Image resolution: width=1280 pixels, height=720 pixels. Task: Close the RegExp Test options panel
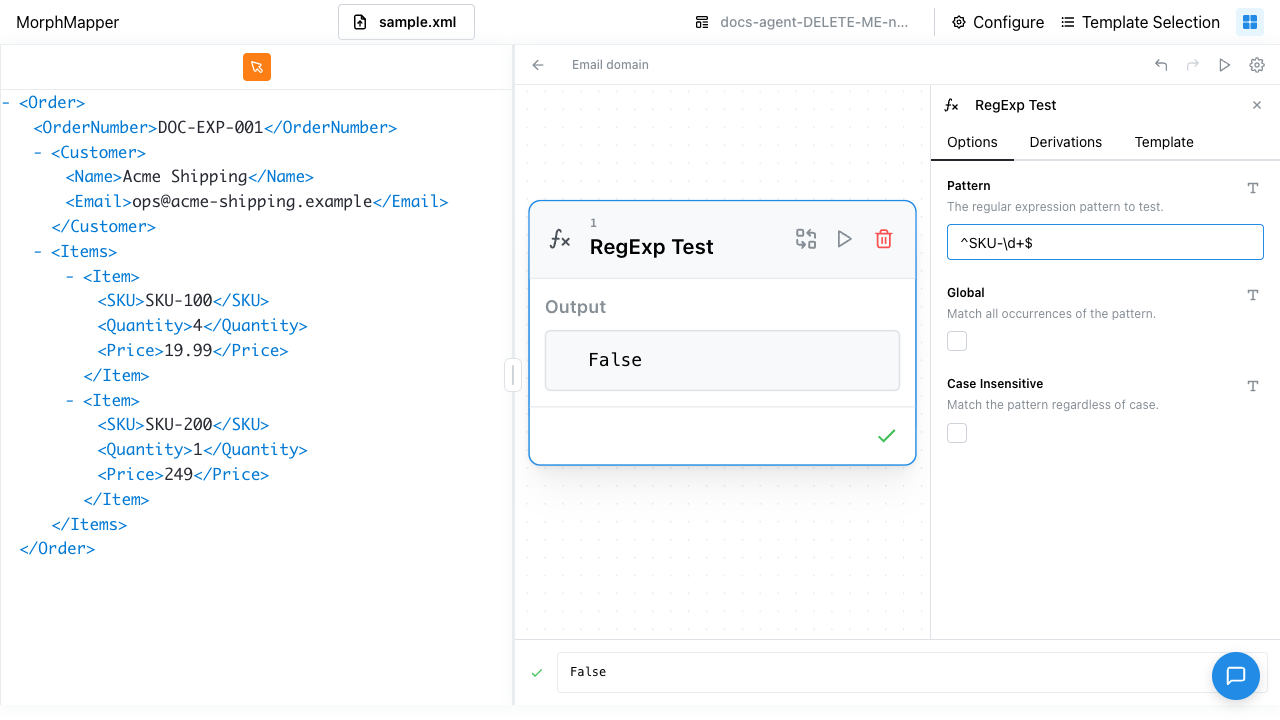pos(1257,105)
